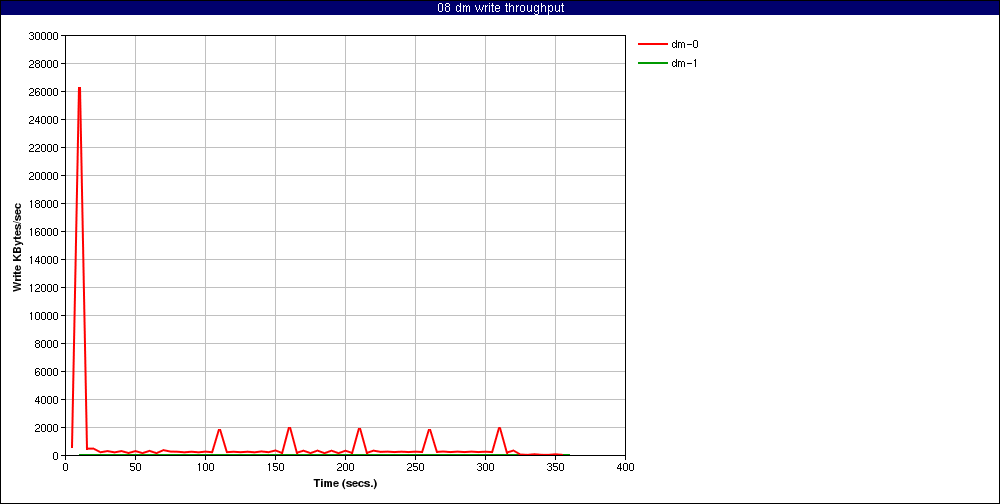Click the 150 x-axis tick value

click(276, 467)
